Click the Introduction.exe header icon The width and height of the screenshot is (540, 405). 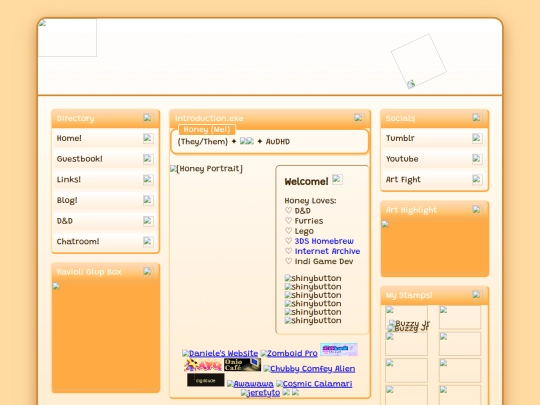click(x=359, y=118)
